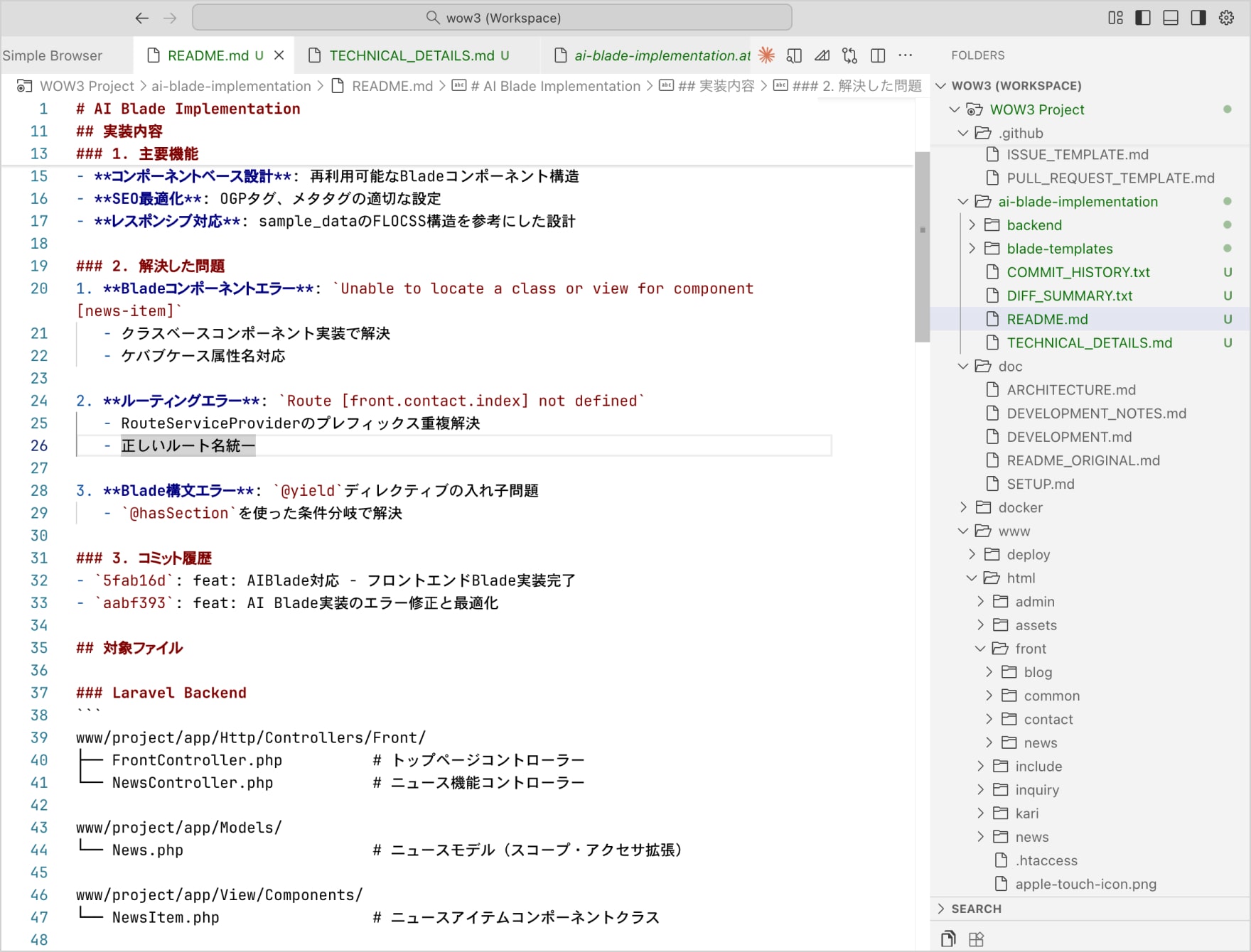Split the editor to the right

click(878, 55)
